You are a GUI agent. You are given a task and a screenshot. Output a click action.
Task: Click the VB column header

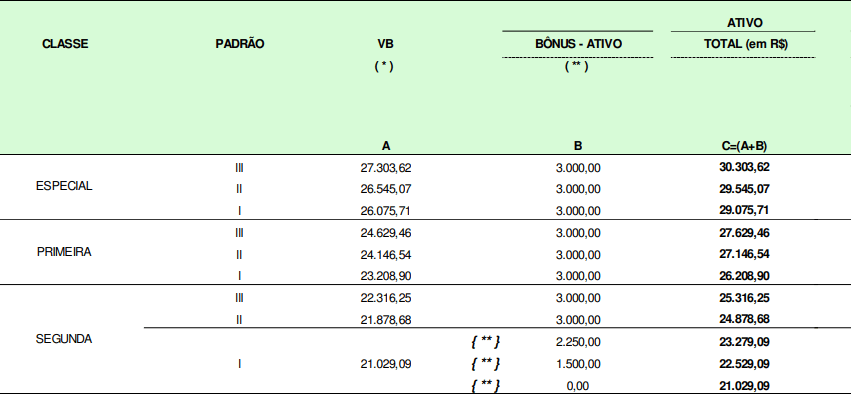(x=385, y=44)
